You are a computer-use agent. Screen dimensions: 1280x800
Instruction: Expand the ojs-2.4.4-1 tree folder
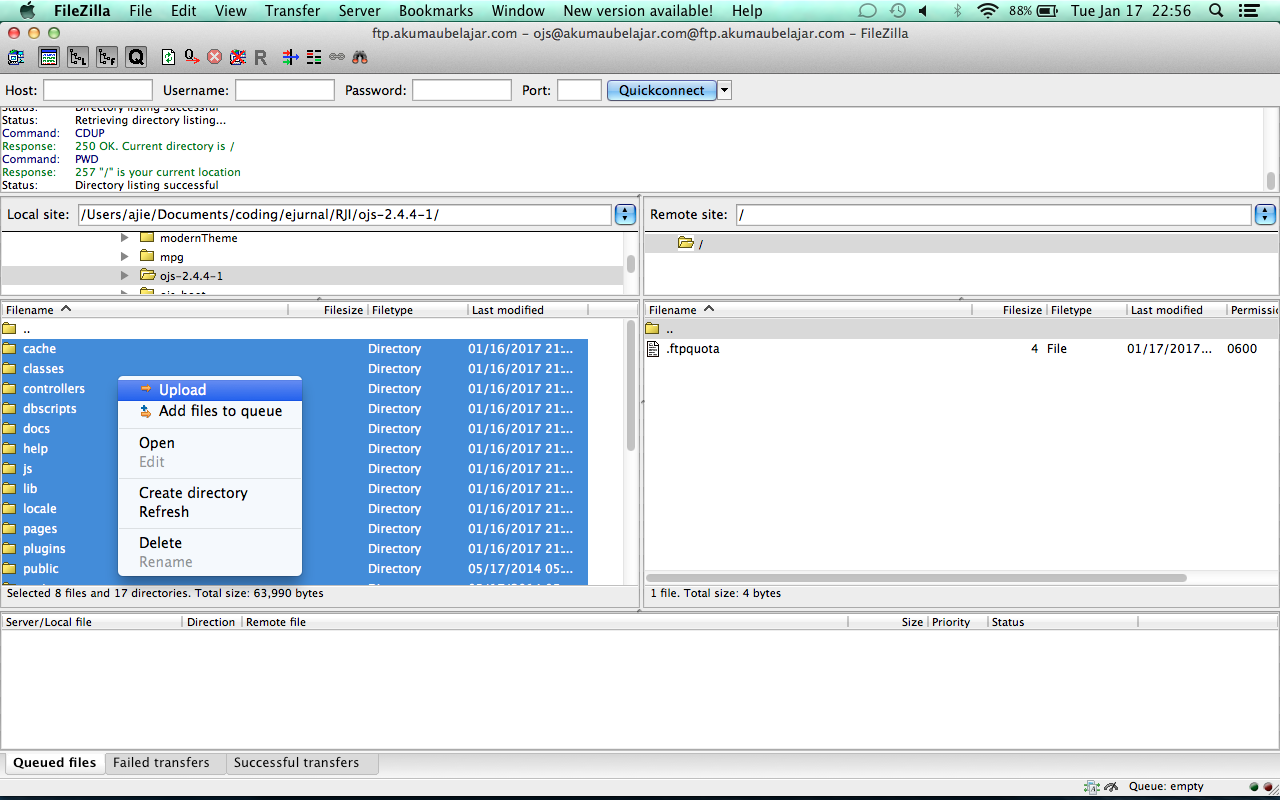[125, 275]
